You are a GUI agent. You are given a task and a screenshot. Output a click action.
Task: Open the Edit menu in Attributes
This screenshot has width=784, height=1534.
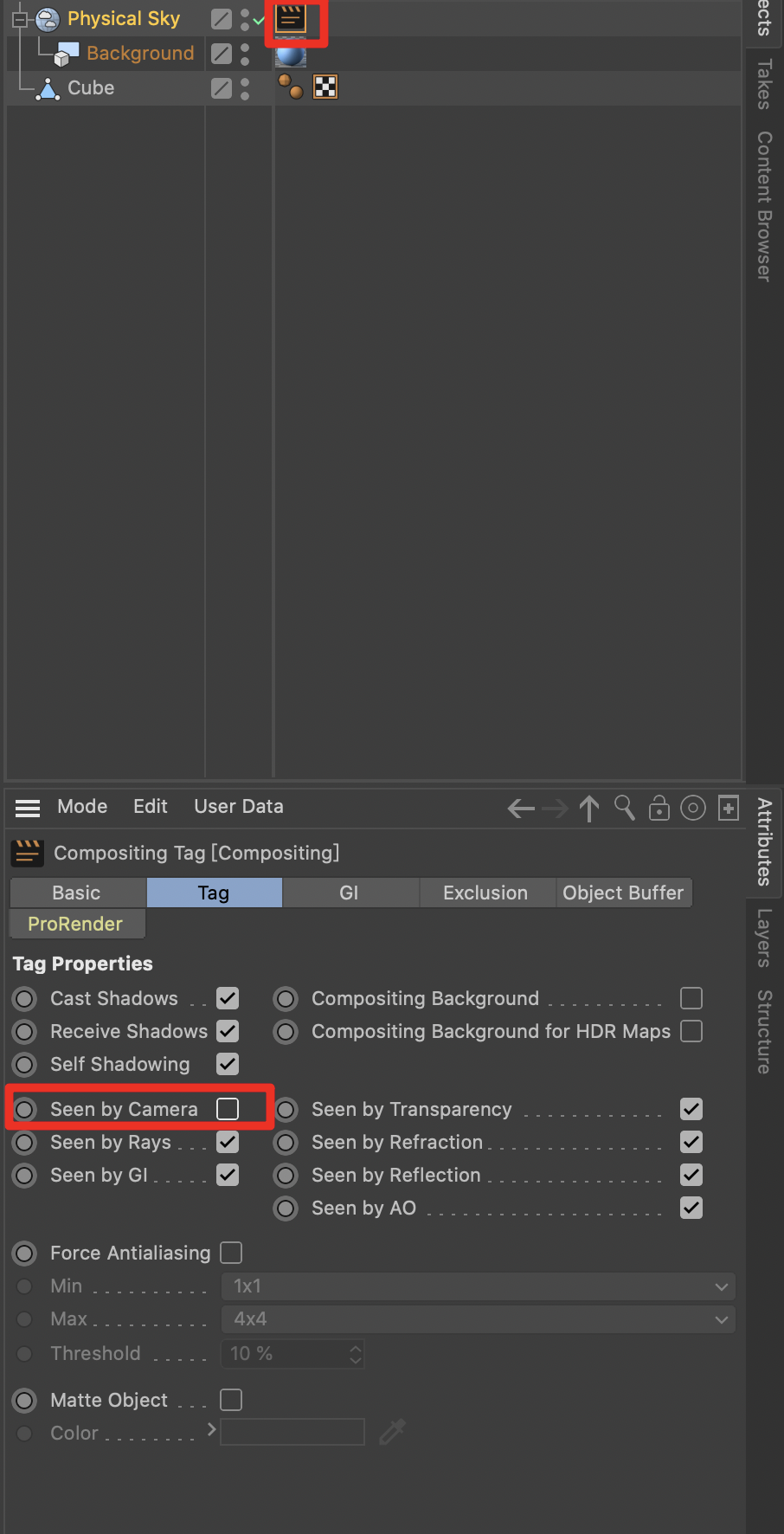[151, 807]
